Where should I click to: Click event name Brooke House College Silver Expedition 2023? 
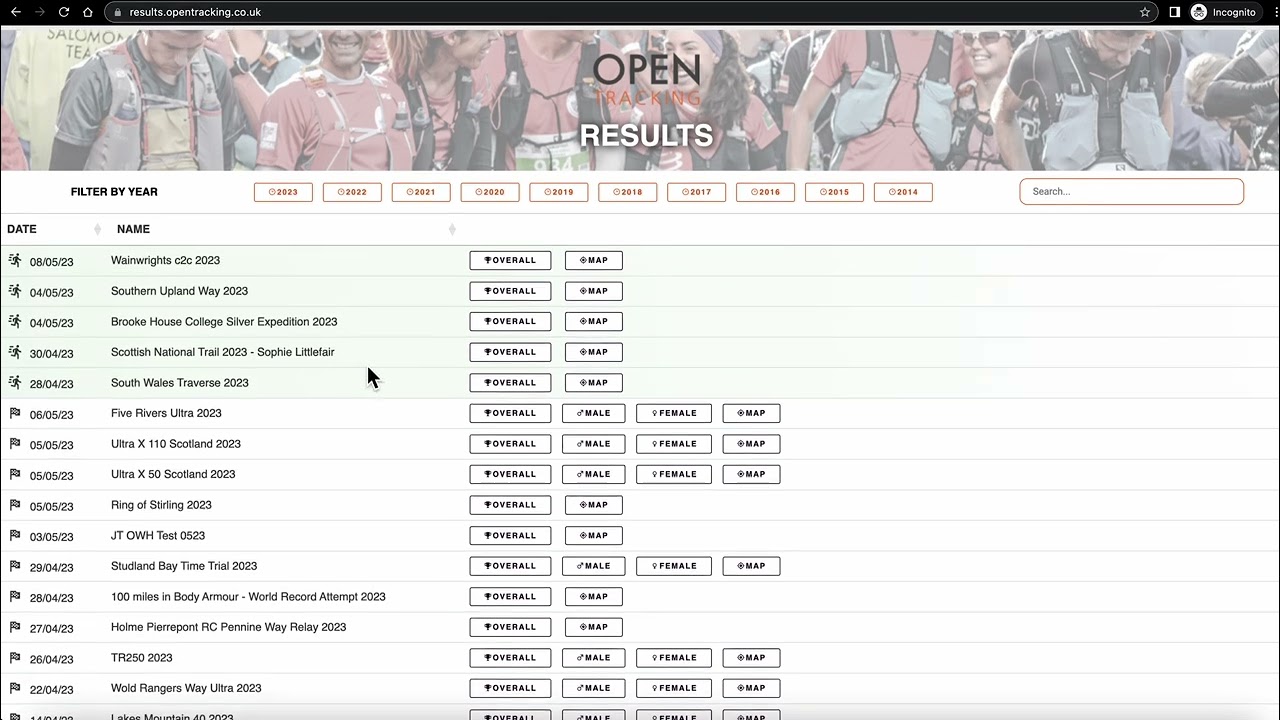[x=224, y=322]
